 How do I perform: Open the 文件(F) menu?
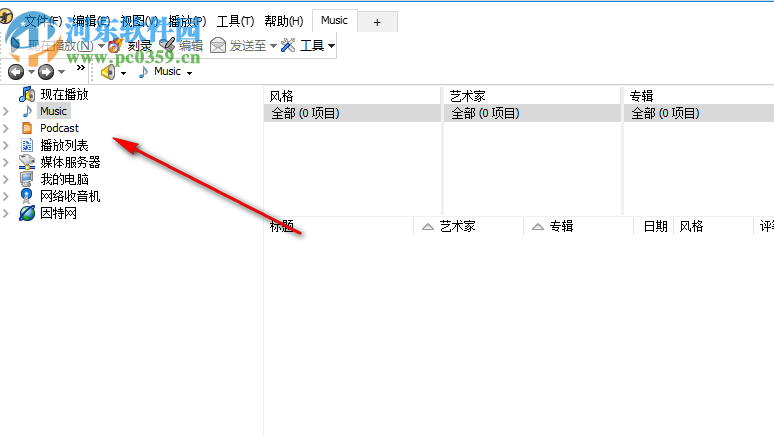click(43, 21)
